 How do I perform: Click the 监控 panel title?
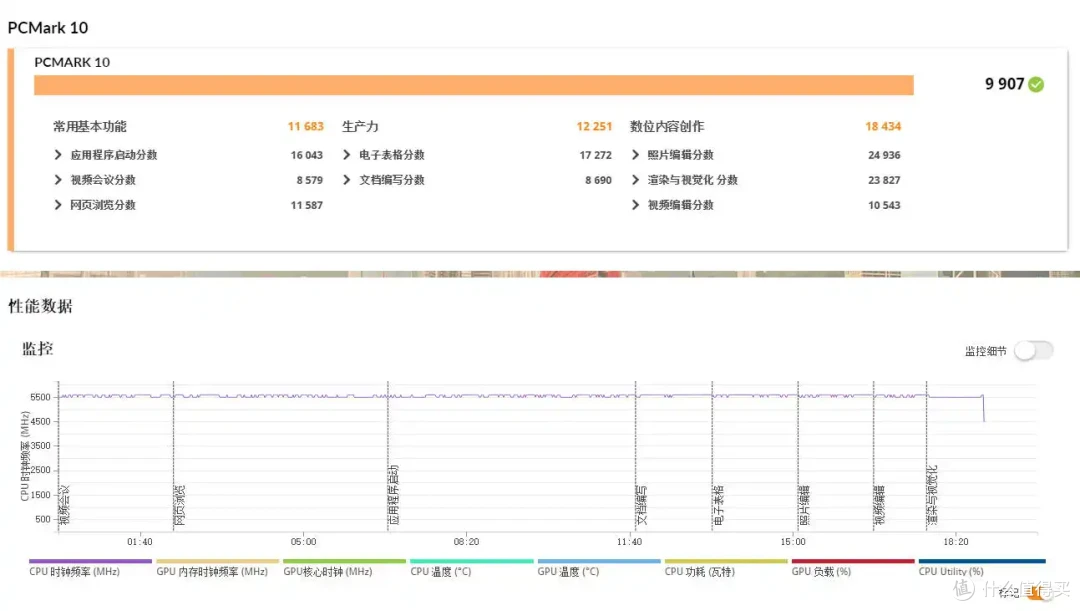click(x=37, y=349)
